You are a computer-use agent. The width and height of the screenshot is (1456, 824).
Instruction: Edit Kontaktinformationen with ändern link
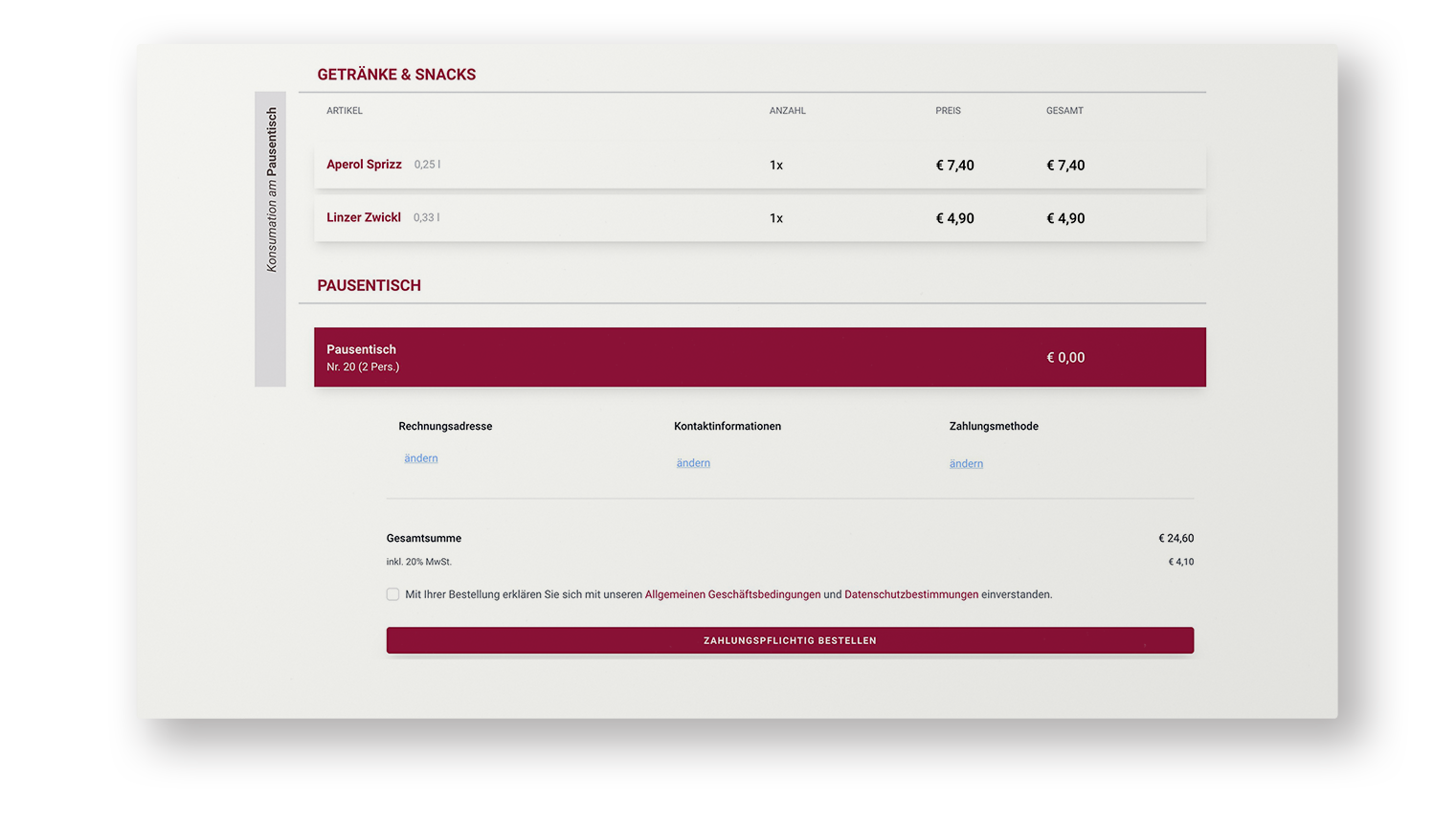(693, 463)
